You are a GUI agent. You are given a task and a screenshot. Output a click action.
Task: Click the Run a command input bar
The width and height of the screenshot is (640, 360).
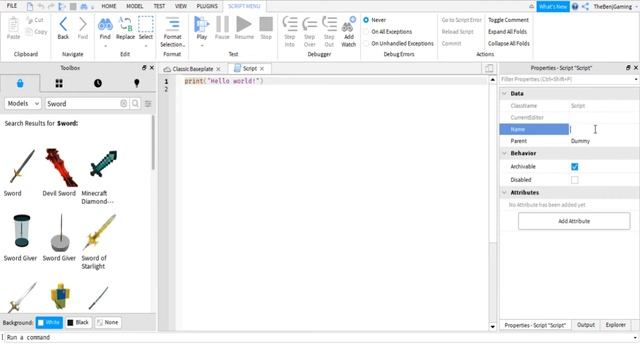click(x=318, y=338)
